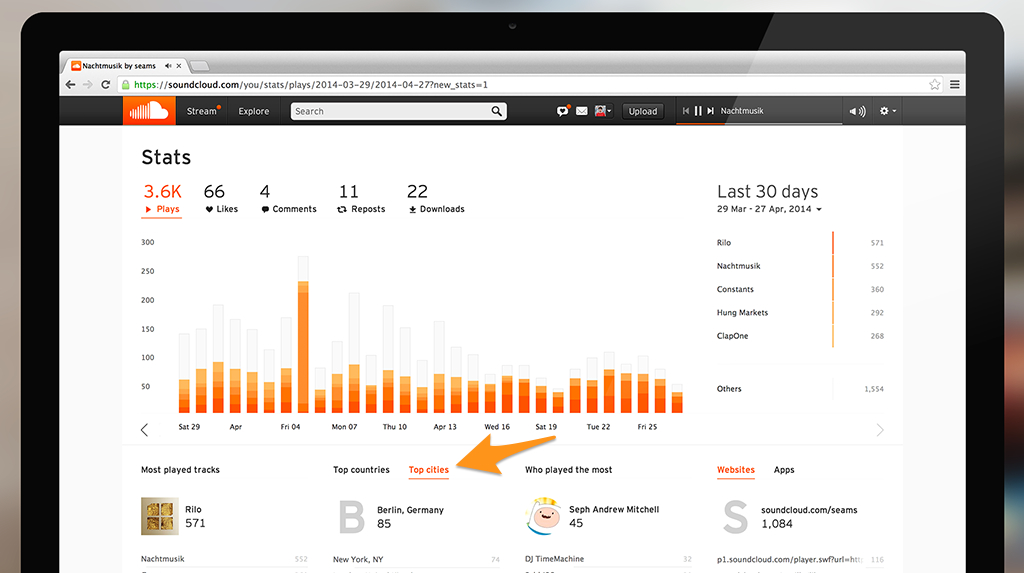The image size is (1024, 573).
Task: Click the green padlock security icon
Action: click(126, 84)
